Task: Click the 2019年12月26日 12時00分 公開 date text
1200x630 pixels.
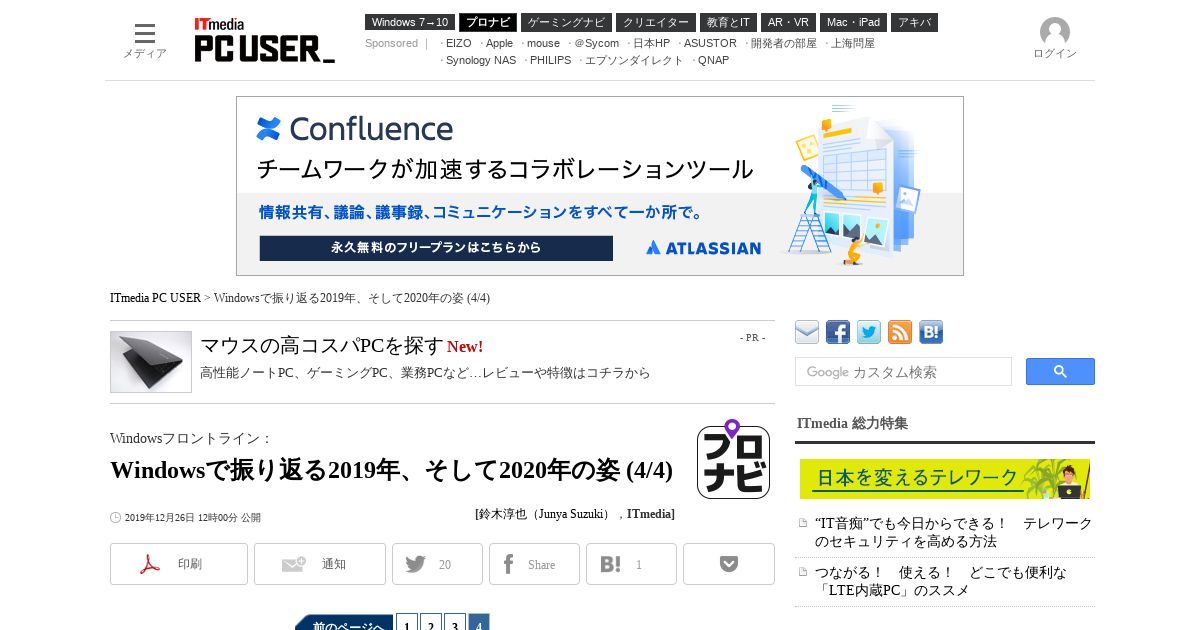Action: coord(192,517)
